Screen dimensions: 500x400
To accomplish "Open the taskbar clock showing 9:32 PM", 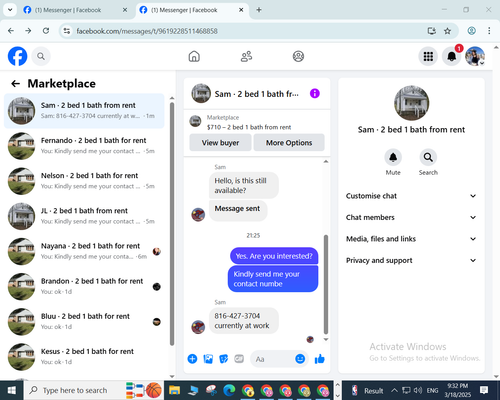I will (457, 390).
